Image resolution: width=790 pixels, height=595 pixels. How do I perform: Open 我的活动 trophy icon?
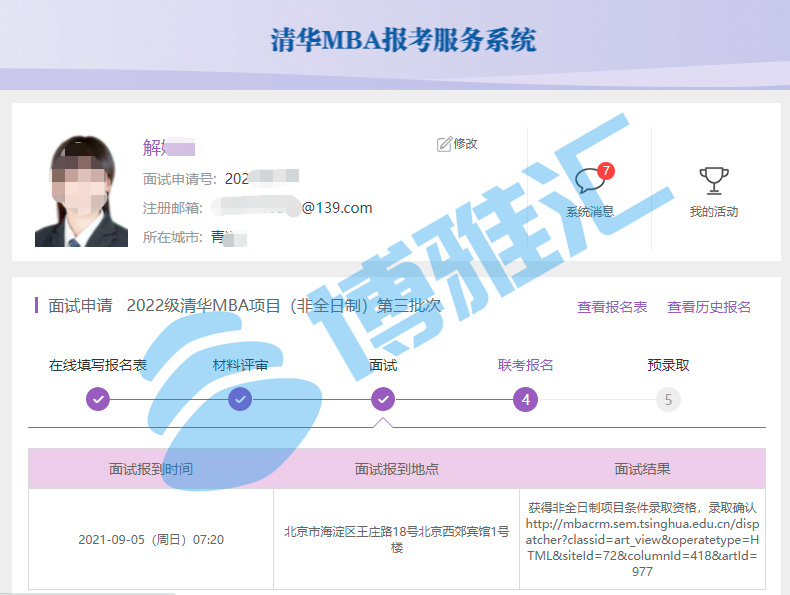coord(714,180)
